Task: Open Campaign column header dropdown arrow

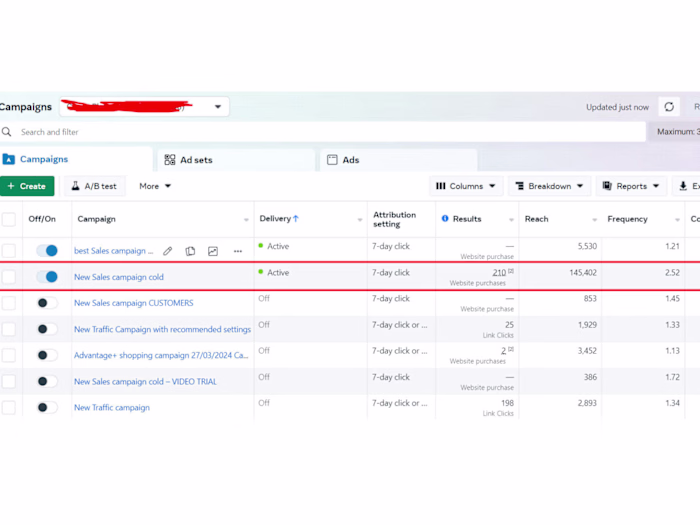Action: pyautogui.click(x=246, y=220)
